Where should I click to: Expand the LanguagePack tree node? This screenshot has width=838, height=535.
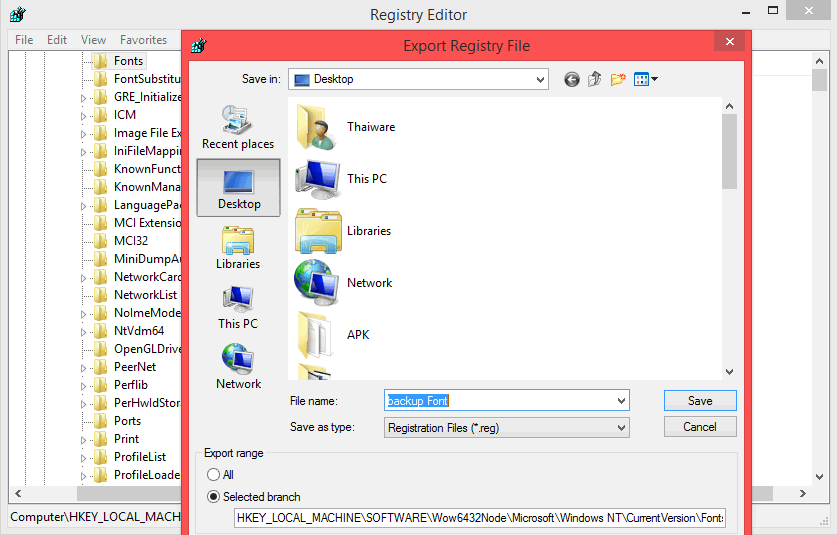coord(83,206)
